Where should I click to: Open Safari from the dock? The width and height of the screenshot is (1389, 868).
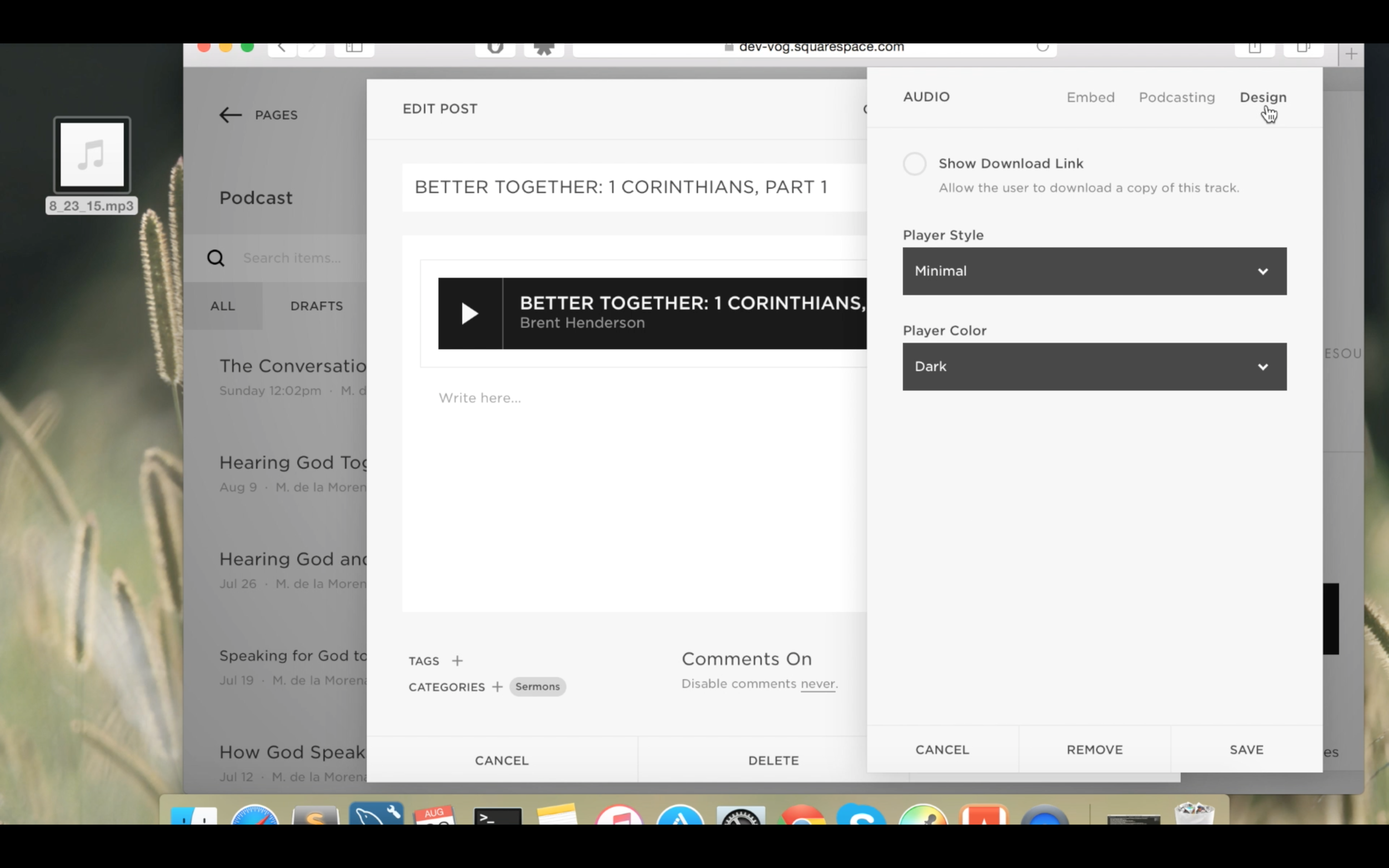tap(255, 815)
